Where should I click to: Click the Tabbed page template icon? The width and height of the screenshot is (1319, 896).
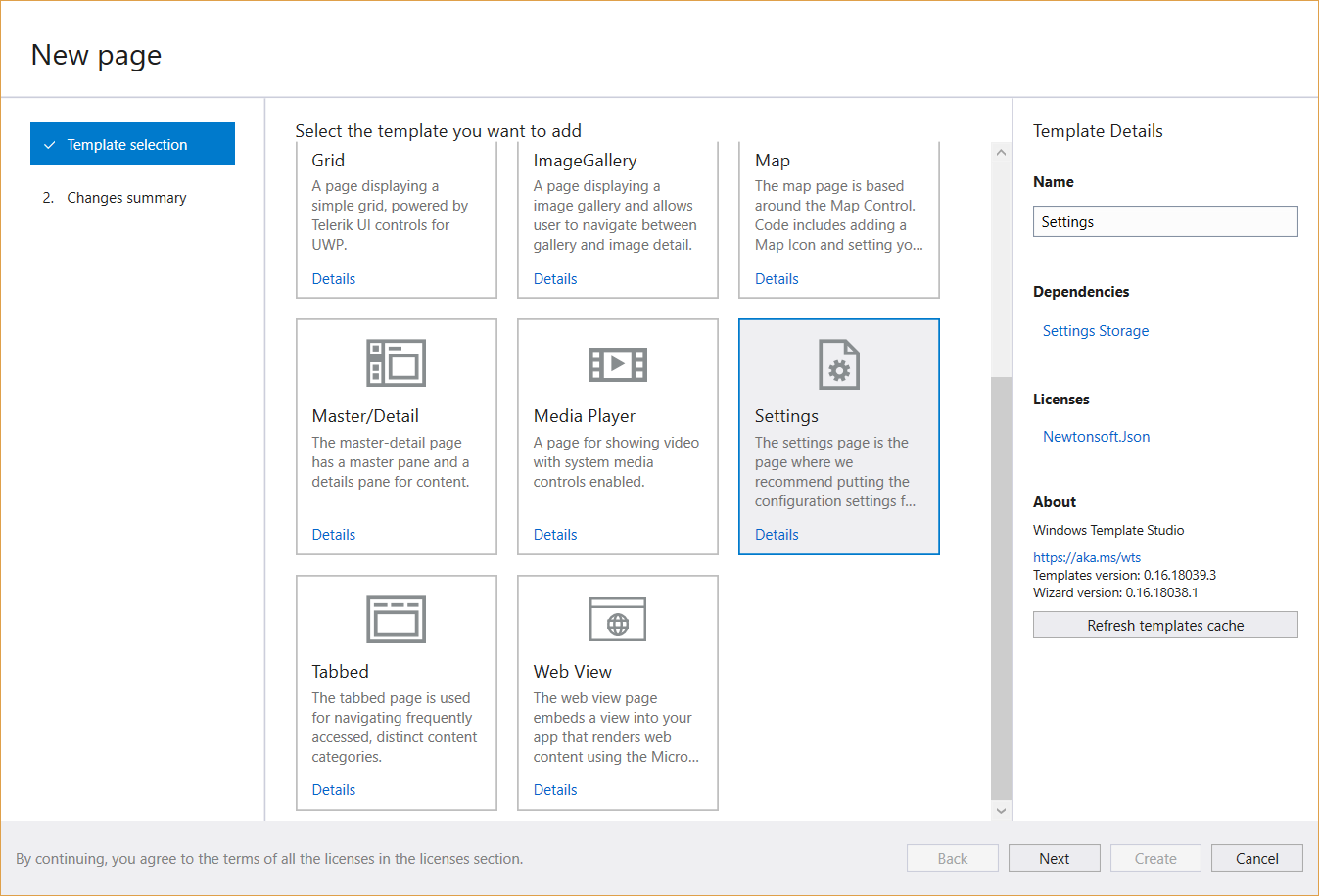coord(396,619)
